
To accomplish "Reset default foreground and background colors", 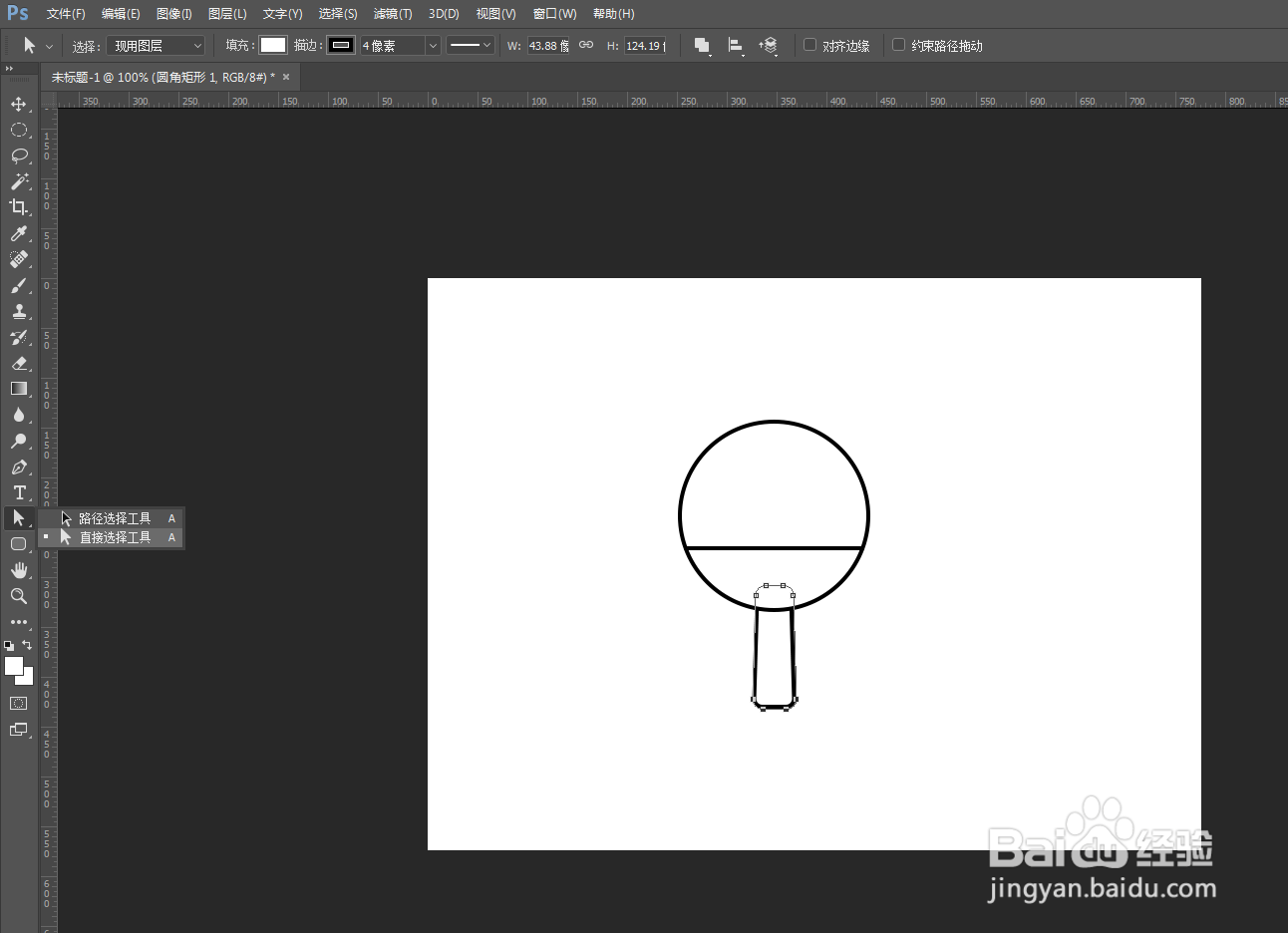I will click(x=9, y=645).
